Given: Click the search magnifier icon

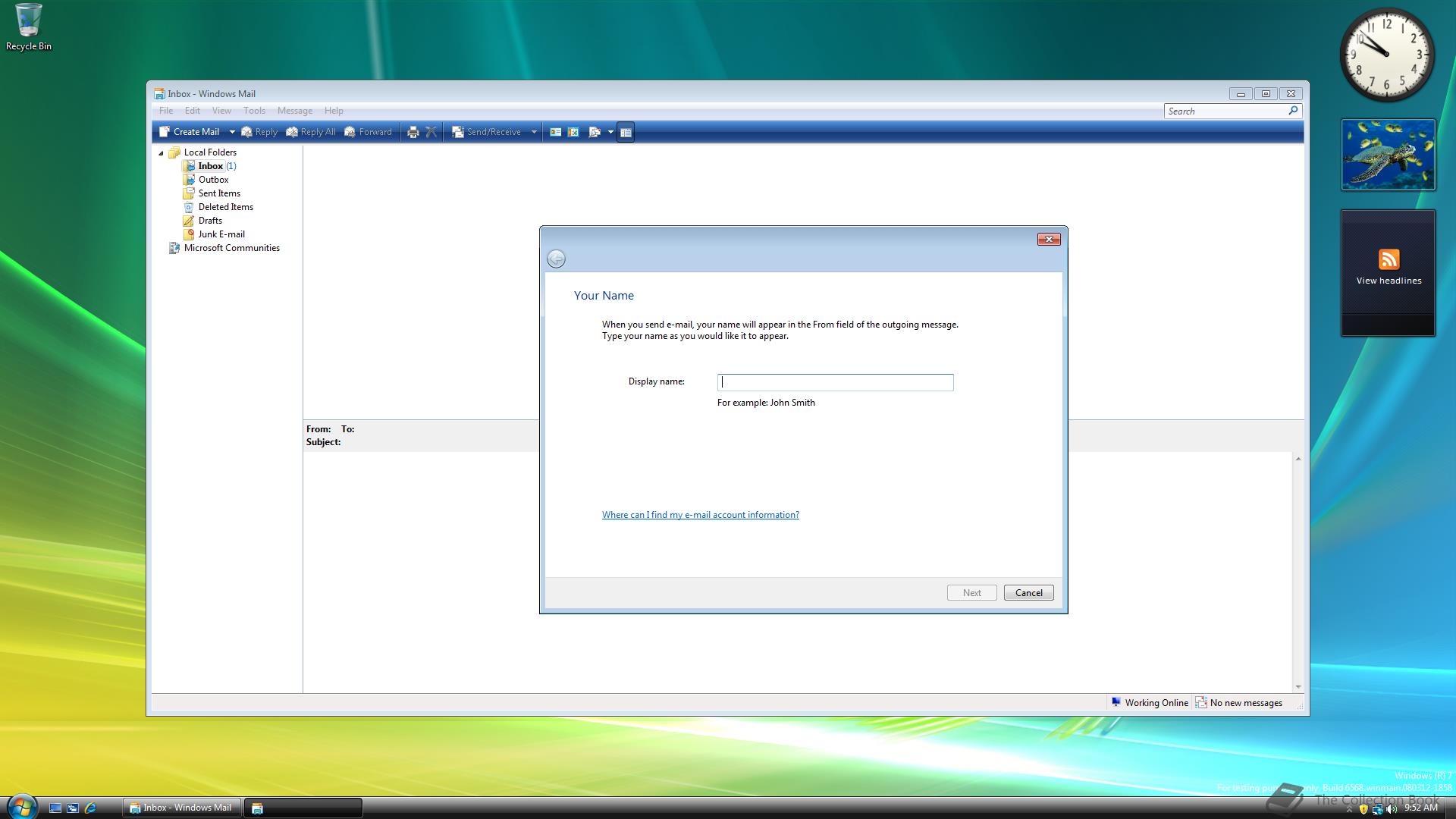Looking at the screenshot, I should tap(1294, 111).
